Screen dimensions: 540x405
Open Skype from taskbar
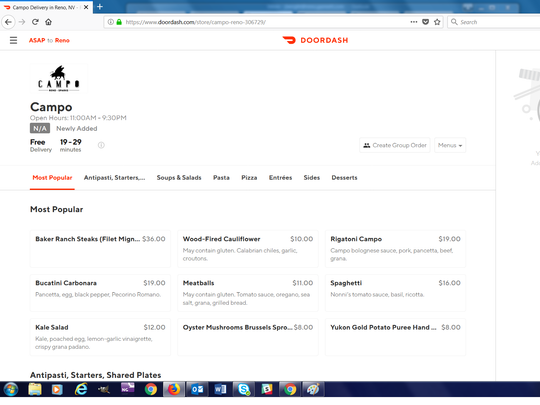(244, 390)
